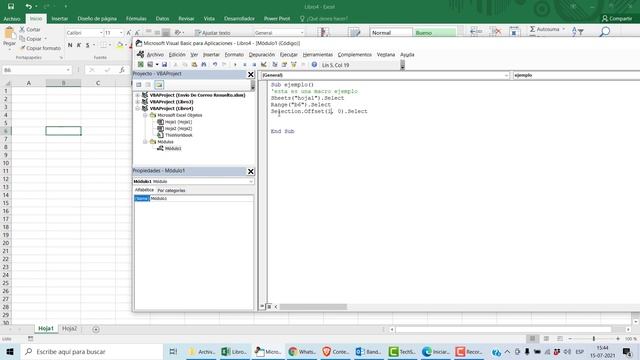Select the Hoja2 sheet tab
Image resolution: width=640 pixels, height=360 pixels.
point(69,329)
